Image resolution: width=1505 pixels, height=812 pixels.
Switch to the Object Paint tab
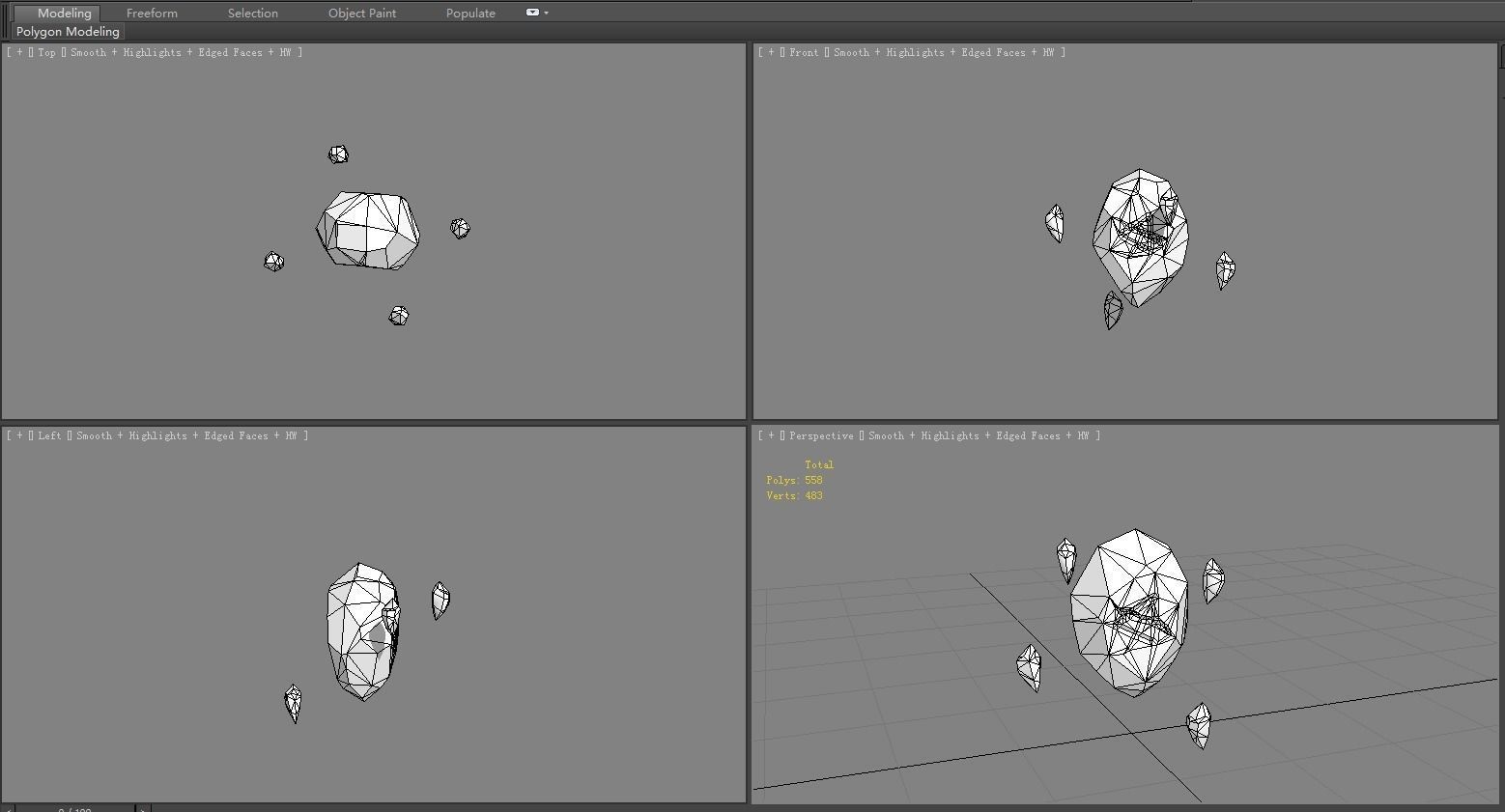[x=362, y=13]
